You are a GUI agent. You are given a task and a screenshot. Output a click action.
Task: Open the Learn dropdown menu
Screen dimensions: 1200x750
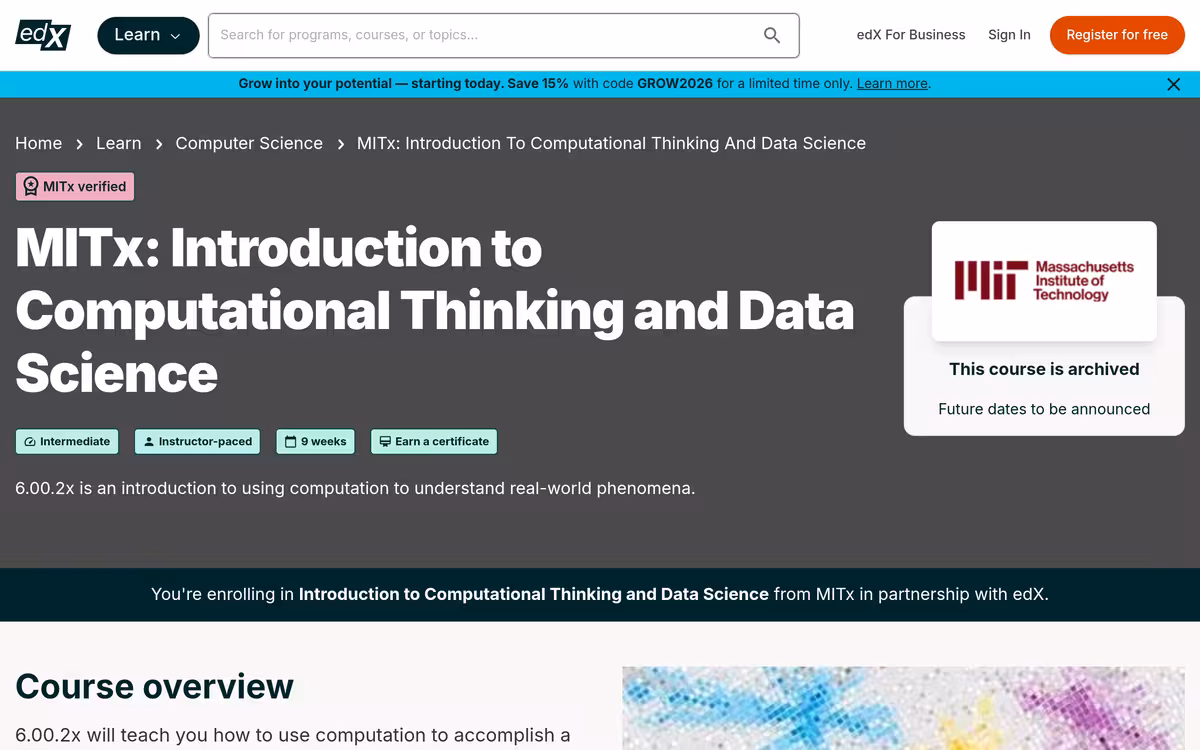point(147,35)
